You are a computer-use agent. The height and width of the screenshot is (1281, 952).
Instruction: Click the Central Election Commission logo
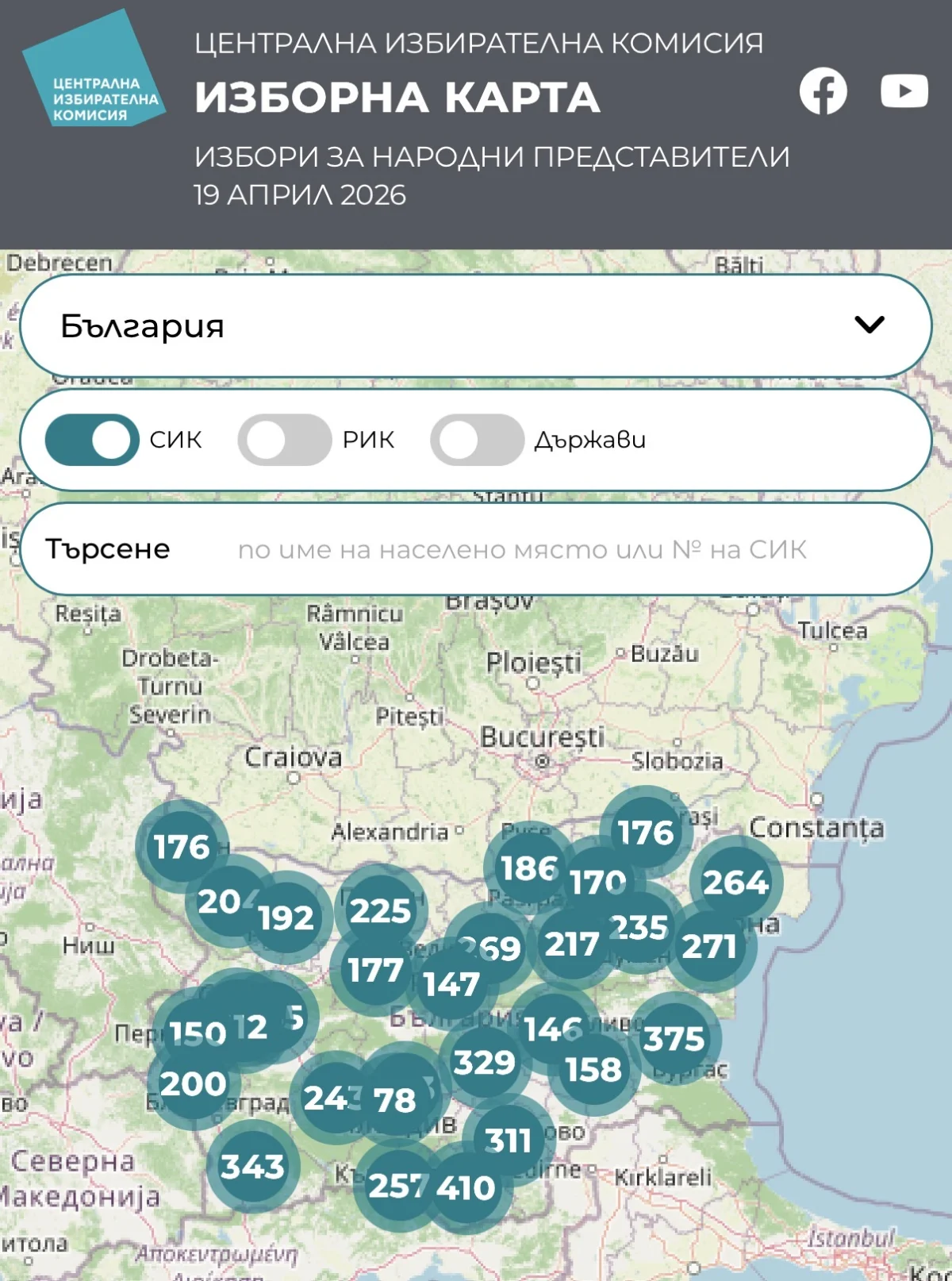pyautogui.click(x=94, y=71)
